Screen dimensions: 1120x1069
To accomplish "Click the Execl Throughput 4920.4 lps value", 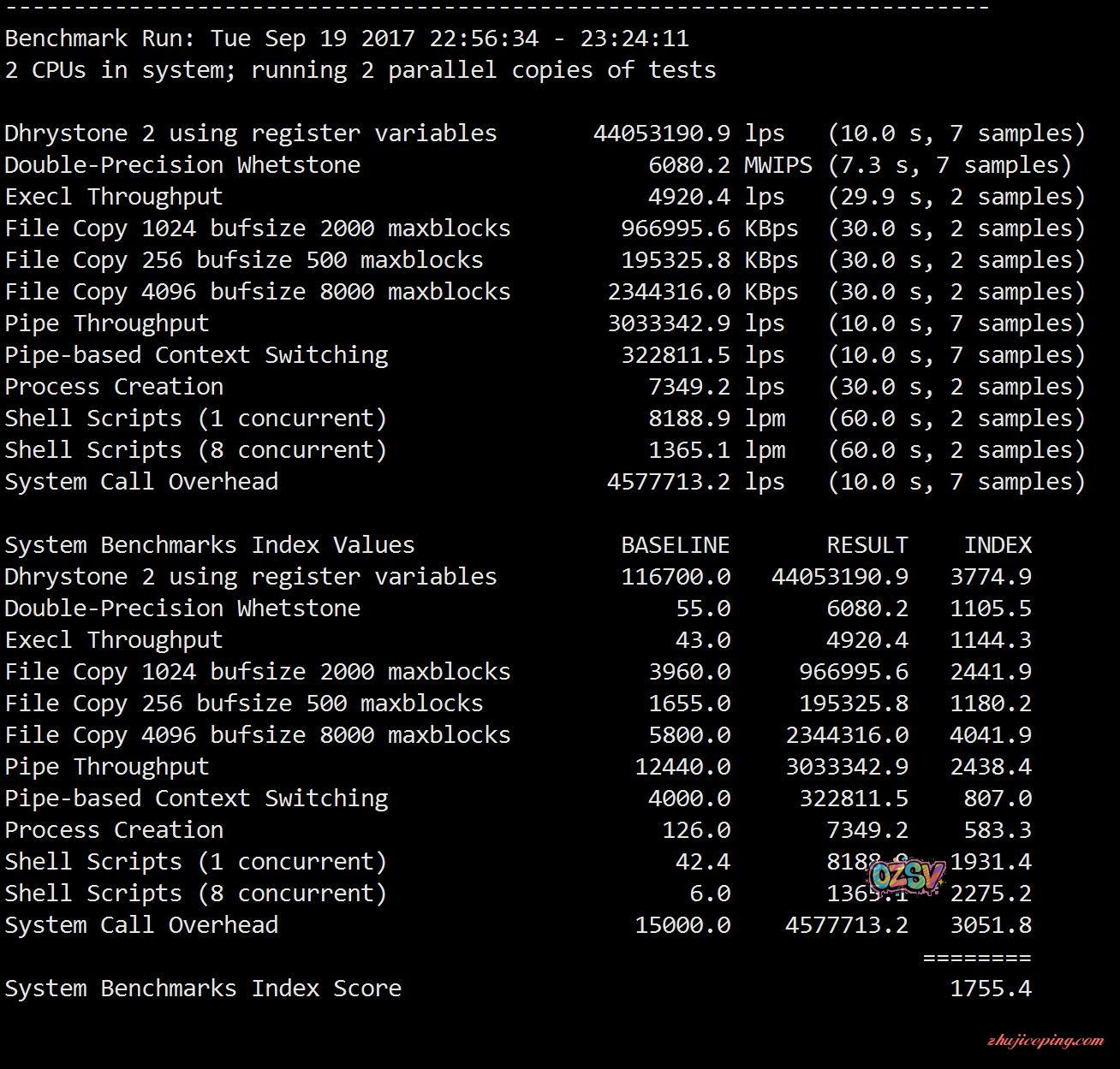I will [688, 197].
